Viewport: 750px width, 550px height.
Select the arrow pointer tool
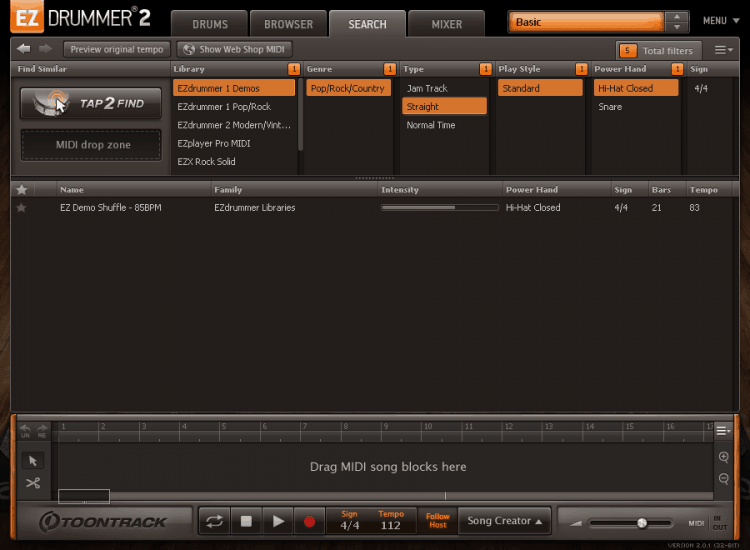33,461
